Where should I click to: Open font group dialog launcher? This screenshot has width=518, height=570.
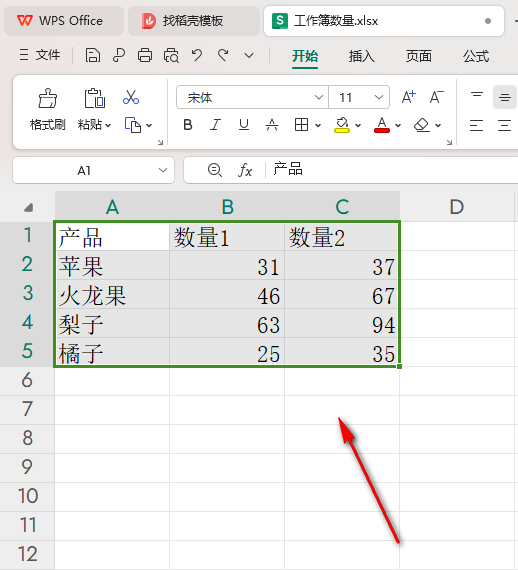point(449,142)
